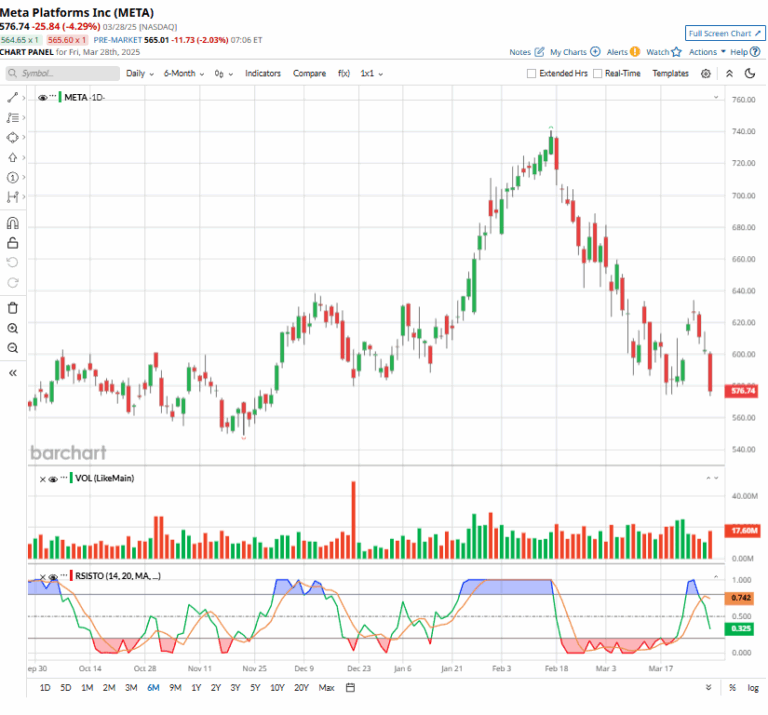
Task: Open the My Charts link
Action: tap(568, 51)
